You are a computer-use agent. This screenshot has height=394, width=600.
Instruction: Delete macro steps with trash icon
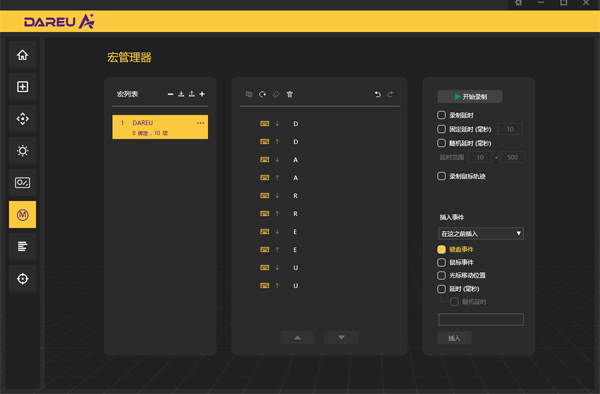[290, 94]
